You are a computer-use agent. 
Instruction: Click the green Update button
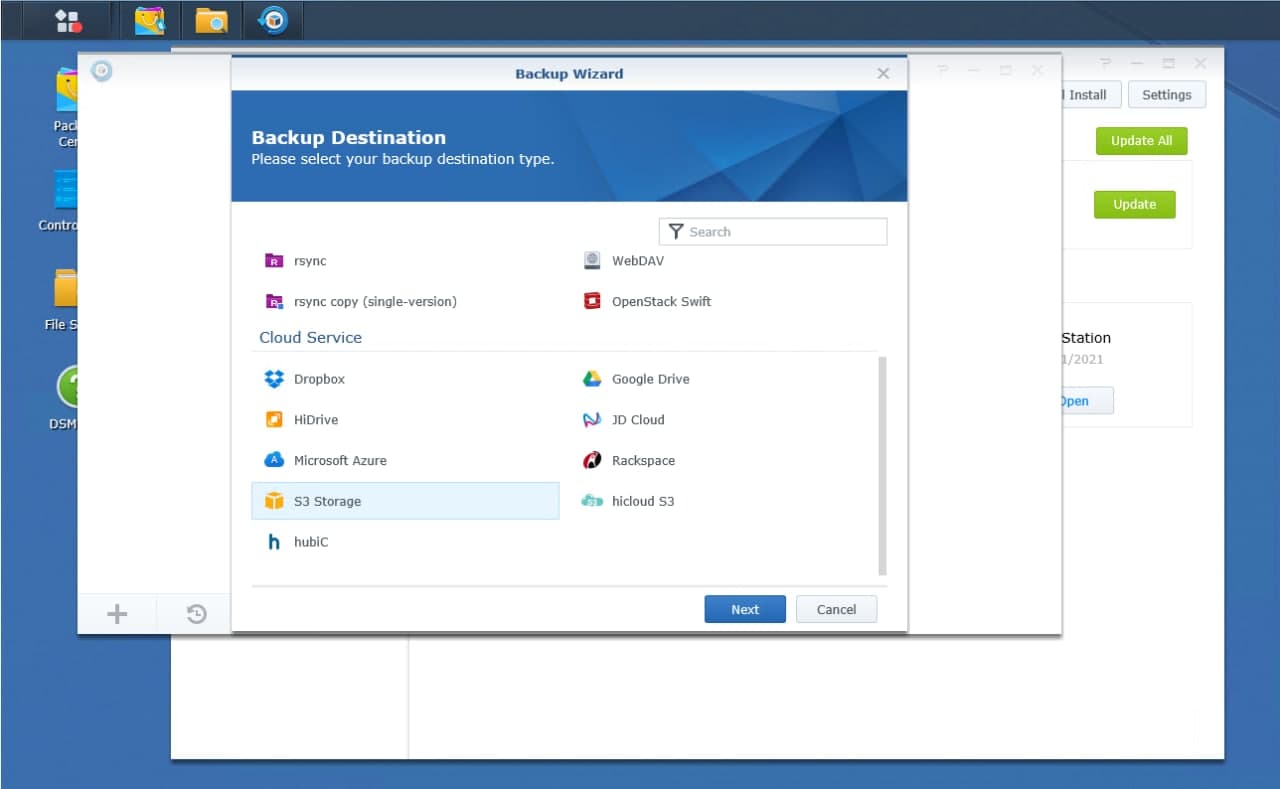(1134, 204)
